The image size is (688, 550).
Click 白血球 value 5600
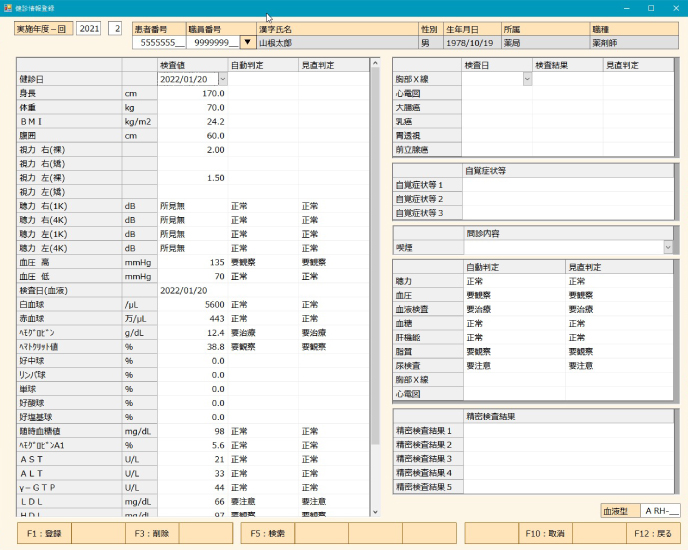tap(193, 304)
